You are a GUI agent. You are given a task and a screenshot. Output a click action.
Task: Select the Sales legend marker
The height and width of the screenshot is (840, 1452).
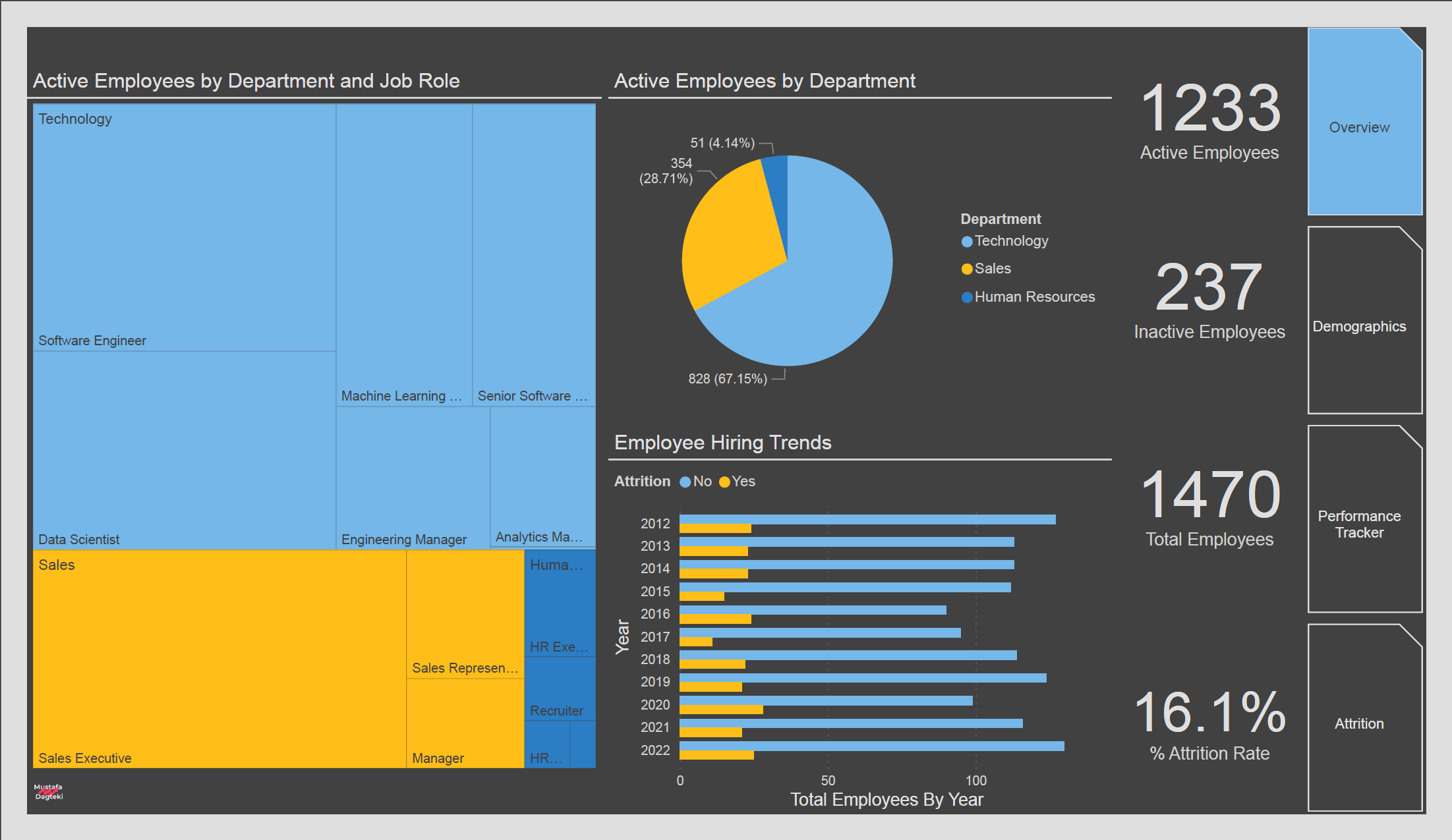(967, 269)
